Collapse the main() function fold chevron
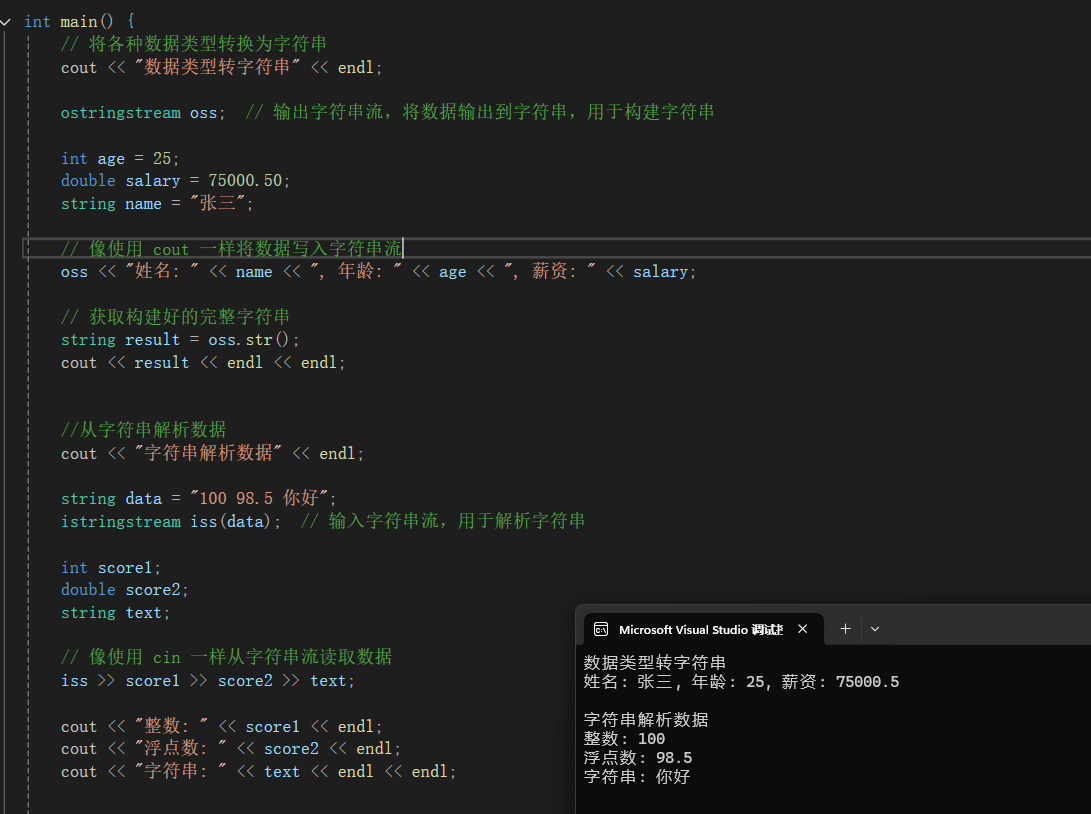1091x814 pixels. 6,22
